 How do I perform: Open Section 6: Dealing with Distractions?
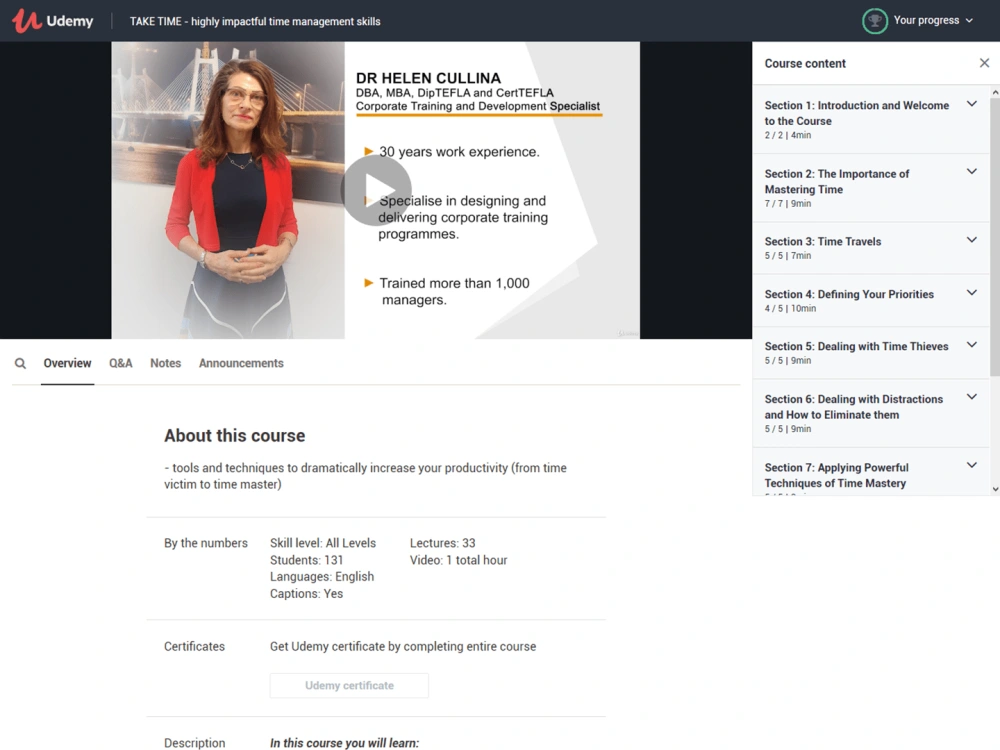(x=871, y=413)
